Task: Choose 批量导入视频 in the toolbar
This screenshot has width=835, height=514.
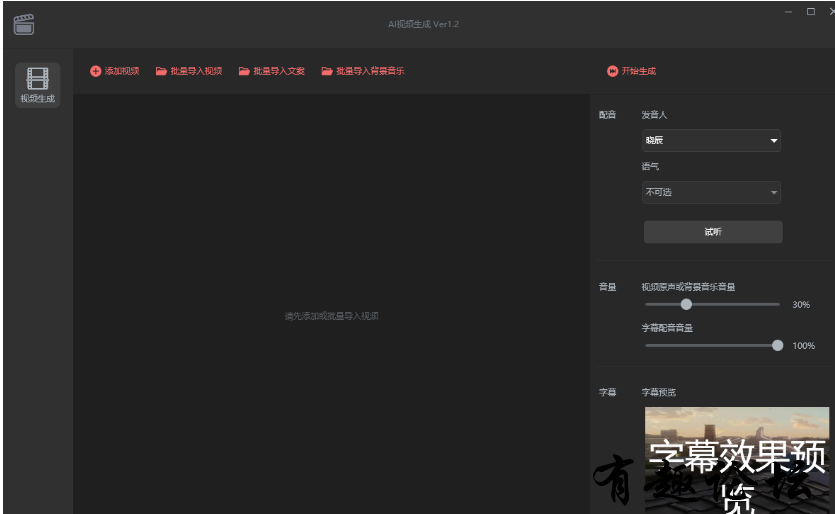Action: 196,71
